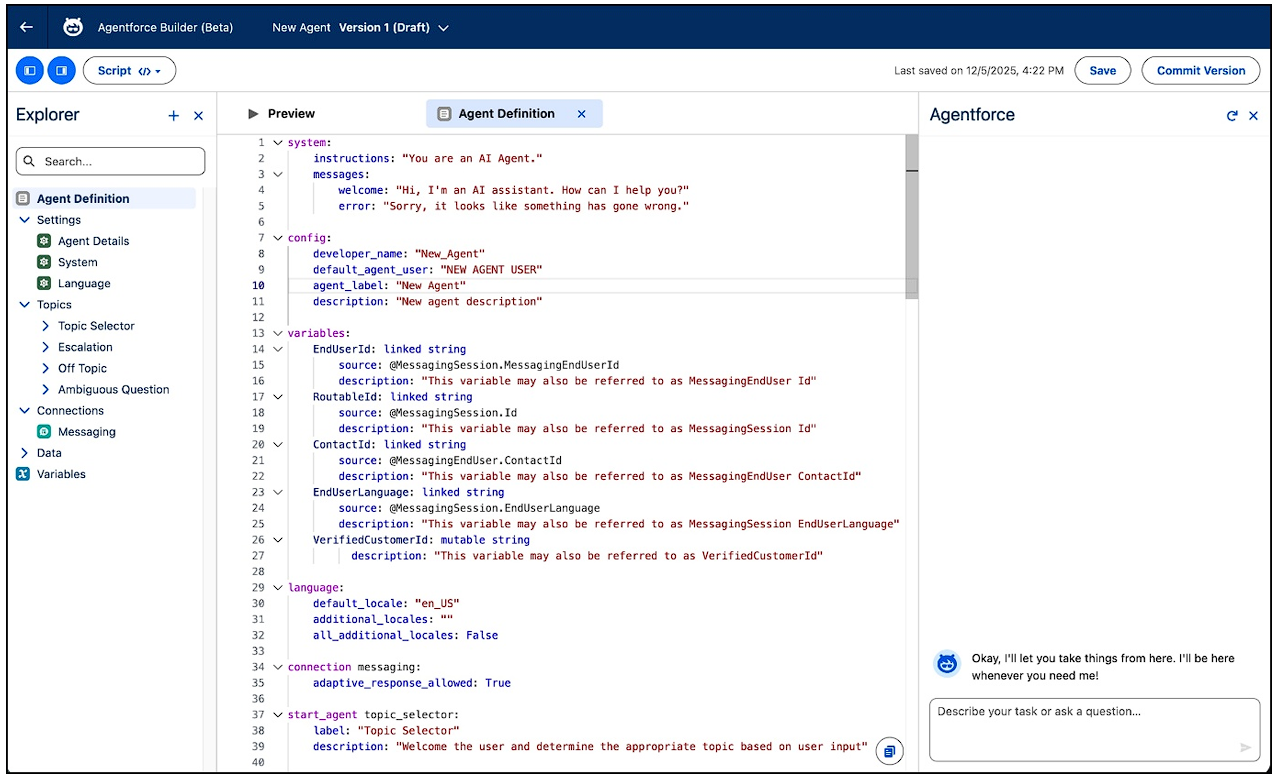Click the copy code icon in editor
The width and height of the screenshot is (1278, 778).
(890, 750)
